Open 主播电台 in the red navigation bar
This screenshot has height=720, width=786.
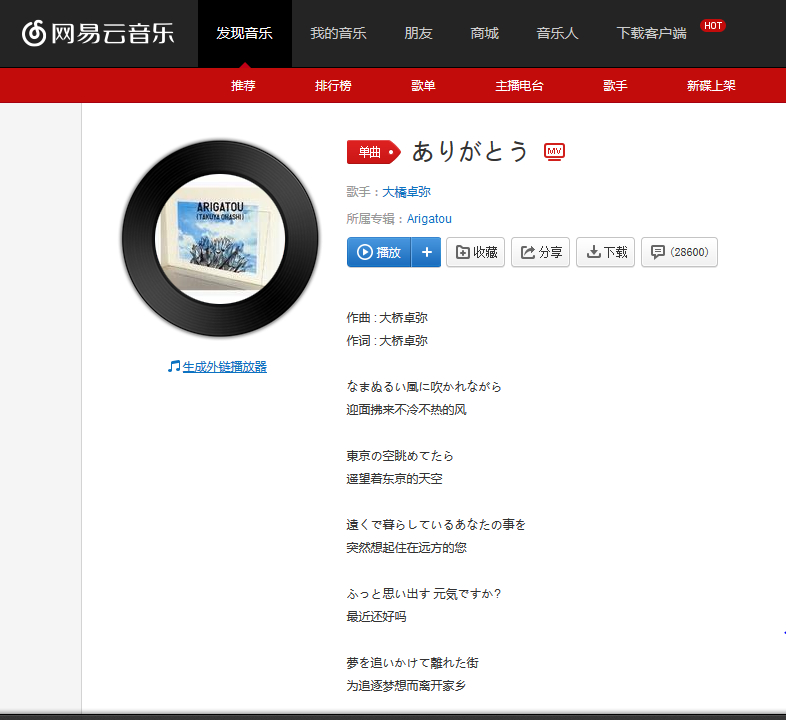pyautogui.click(x=519, y=86)
